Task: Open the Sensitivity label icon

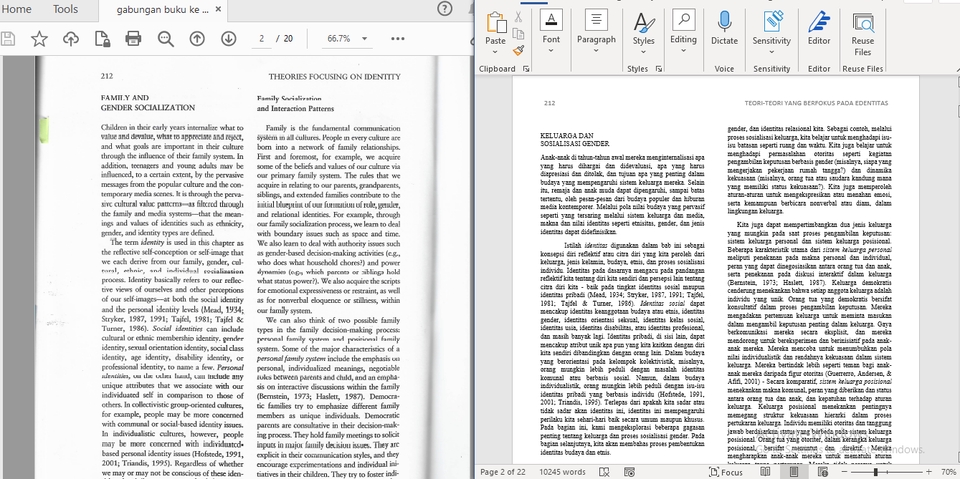Action: (772, 21)
